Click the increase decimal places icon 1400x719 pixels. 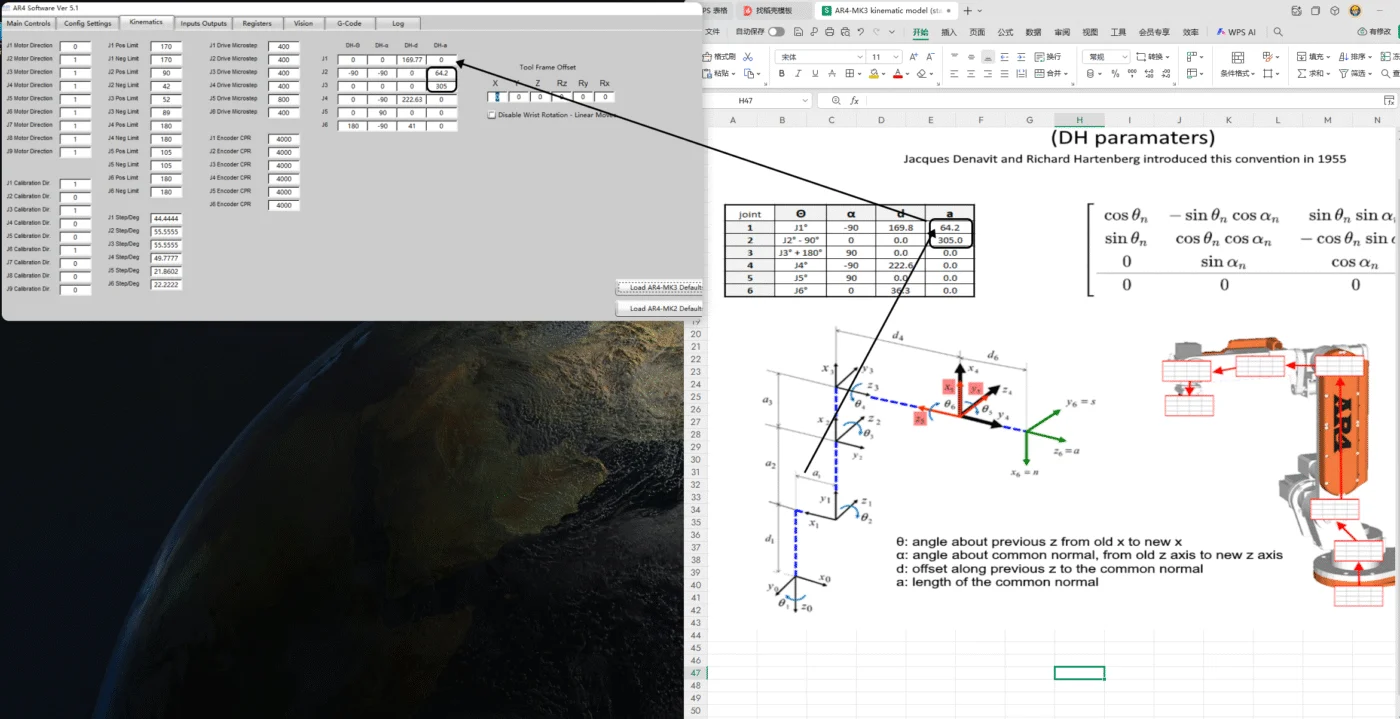pos(1149,73)
